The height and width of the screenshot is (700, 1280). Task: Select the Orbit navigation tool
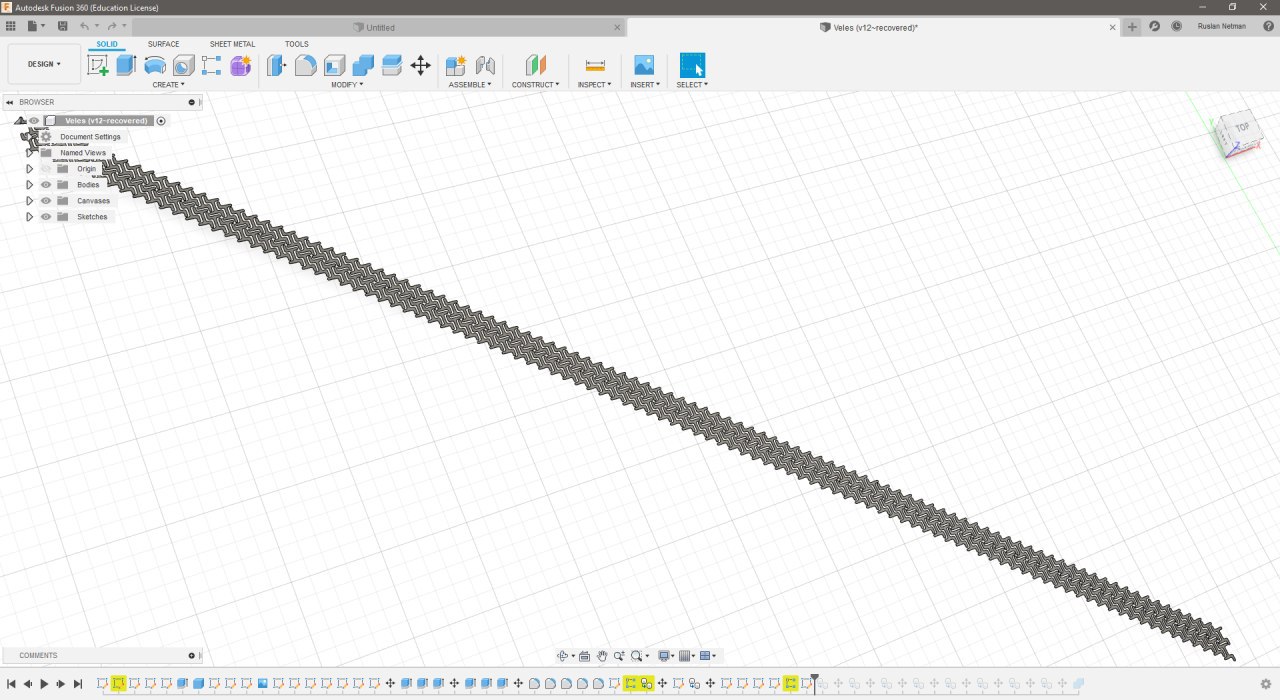point(563,656)
